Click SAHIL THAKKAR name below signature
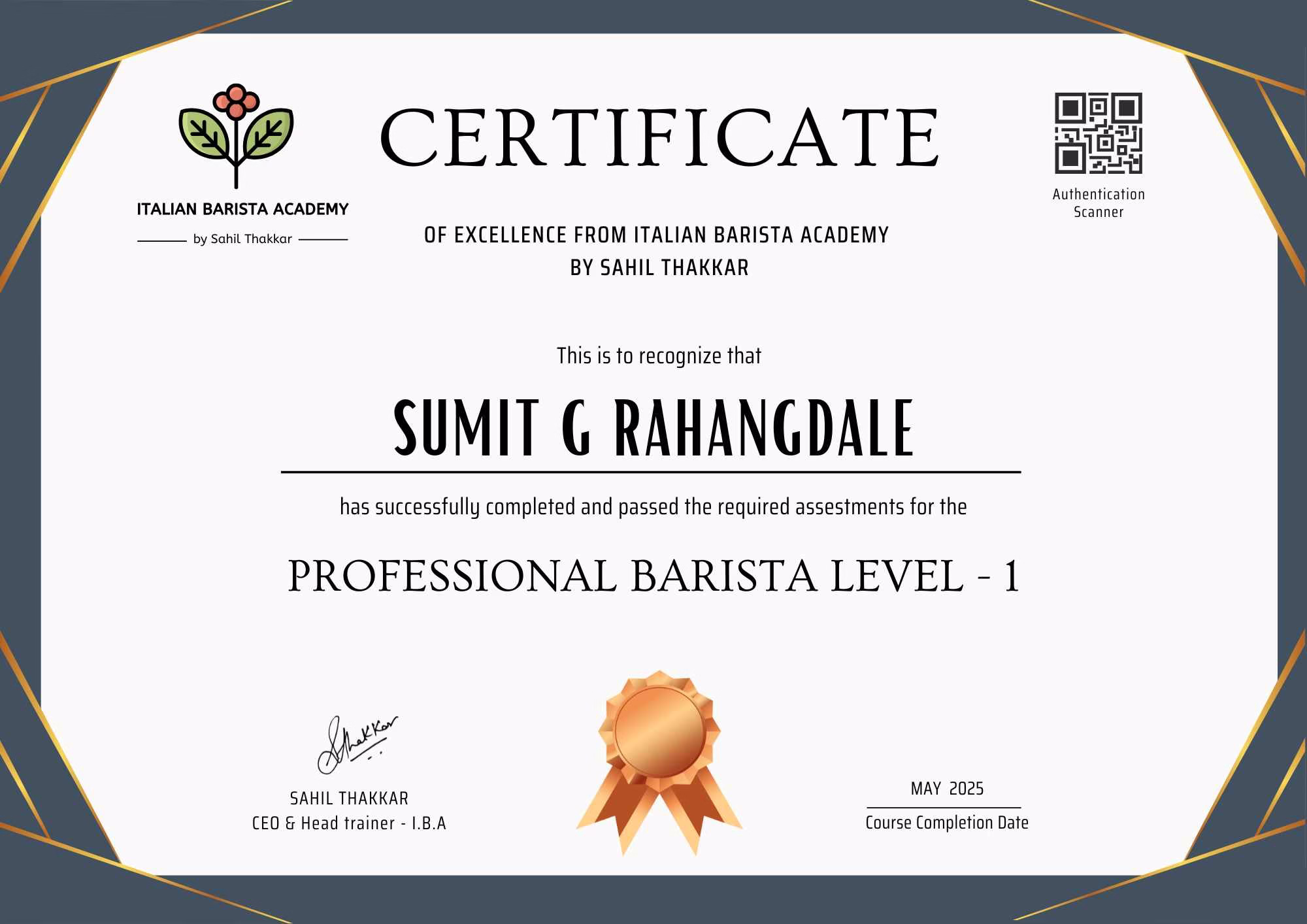This screenshot has width=1307, height=924. click(349, 799)
